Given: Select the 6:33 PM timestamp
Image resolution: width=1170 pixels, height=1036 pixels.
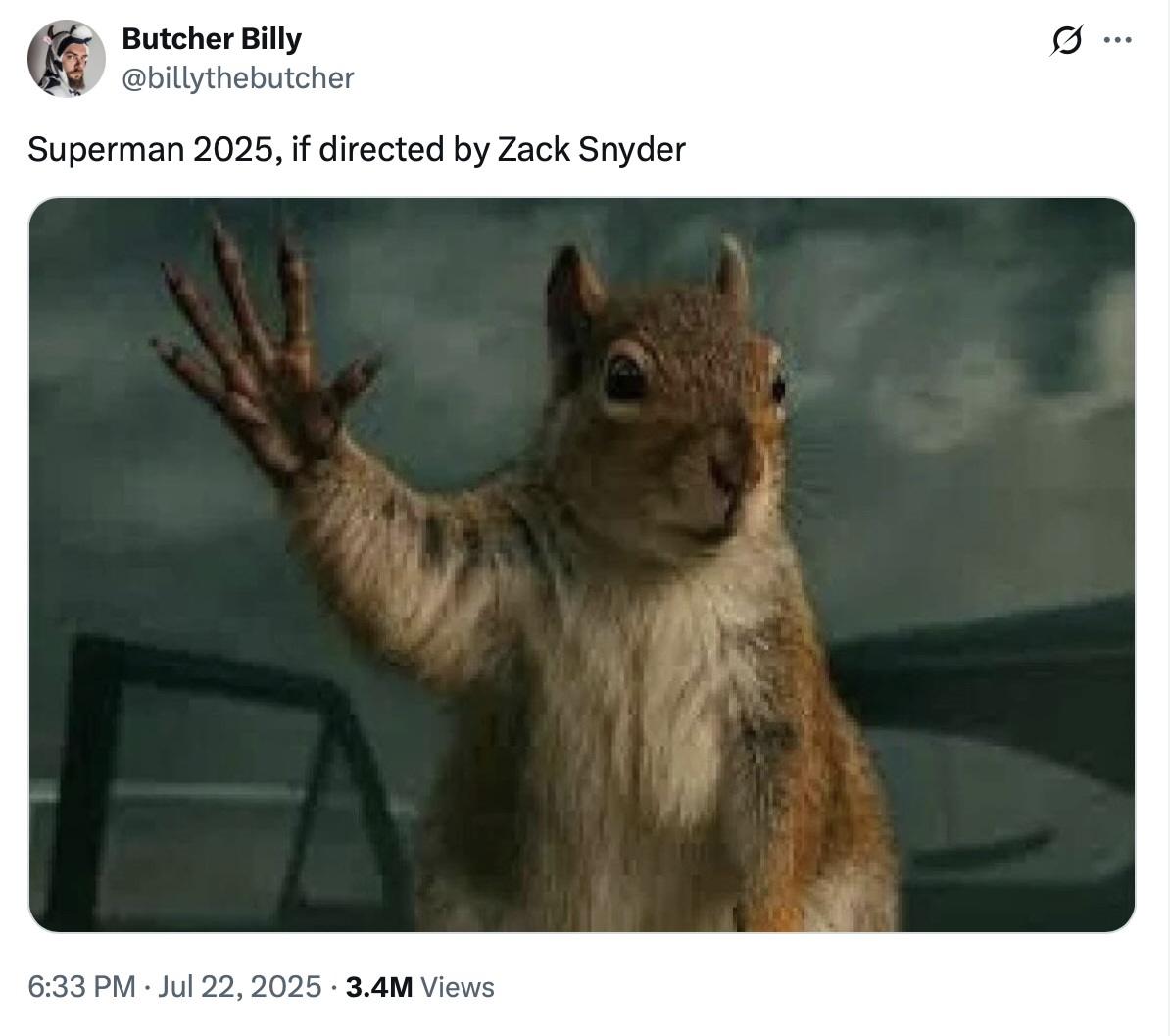Looking at the screenshot, I should click(82, 987).
